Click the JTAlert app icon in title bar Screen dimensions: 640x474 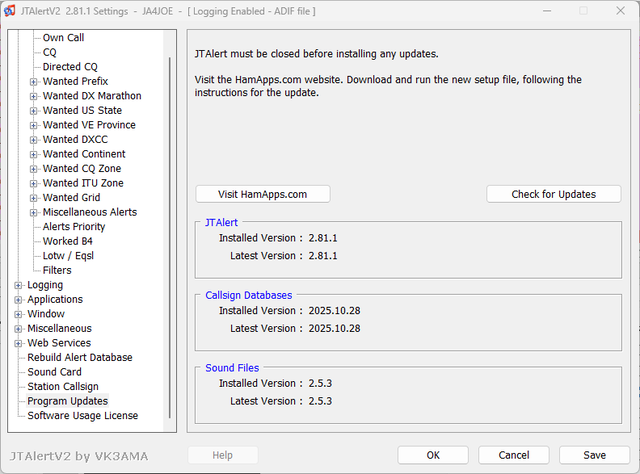click(x=9, y=11)
